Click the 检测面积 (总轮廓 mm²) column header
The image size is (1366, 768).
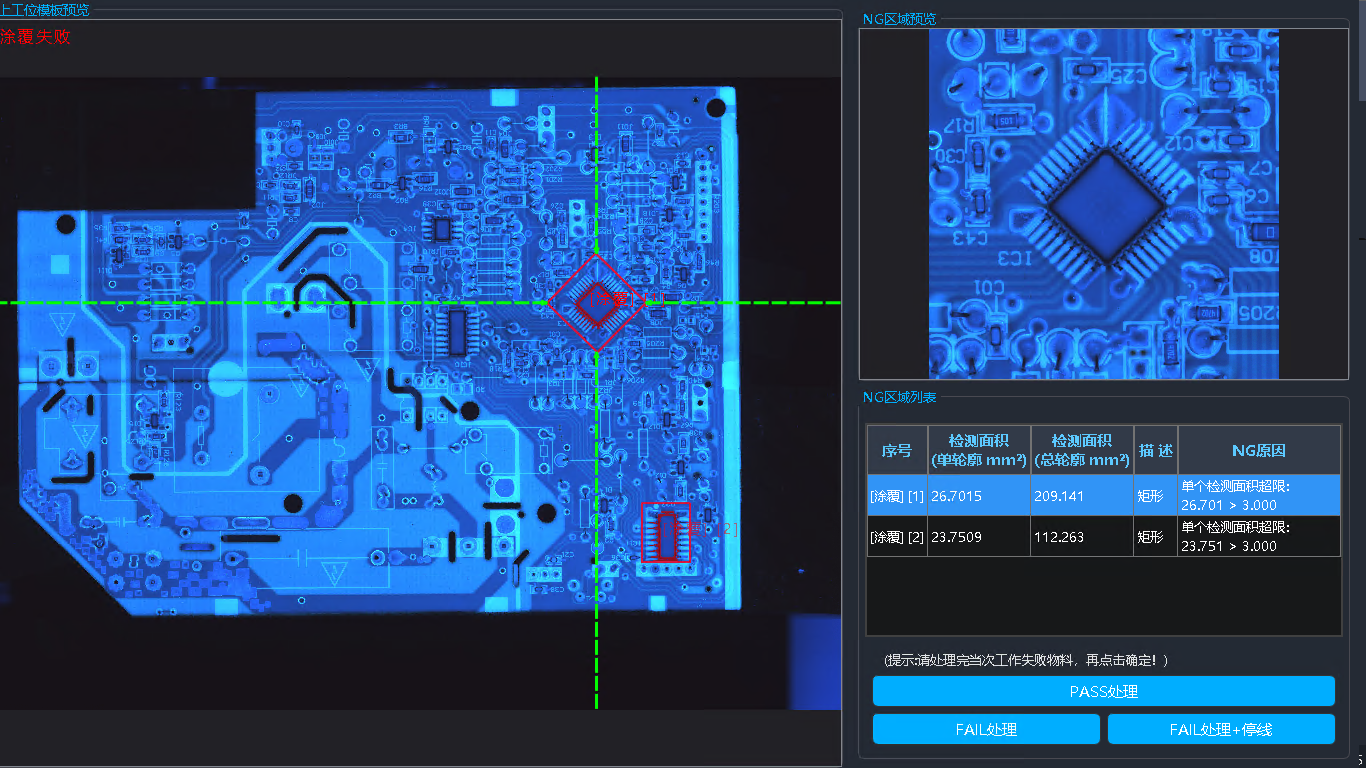[x=1082, y=450]
